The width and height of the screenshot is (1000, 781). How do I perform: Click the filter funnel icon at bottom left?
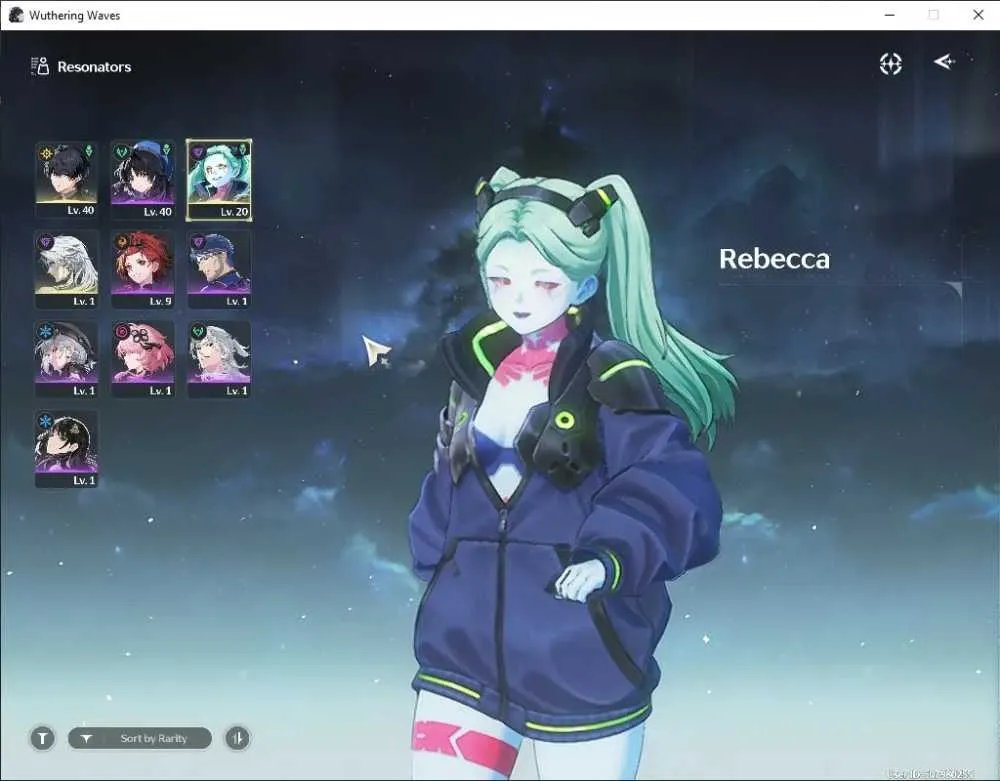click(x=43, y=738)
